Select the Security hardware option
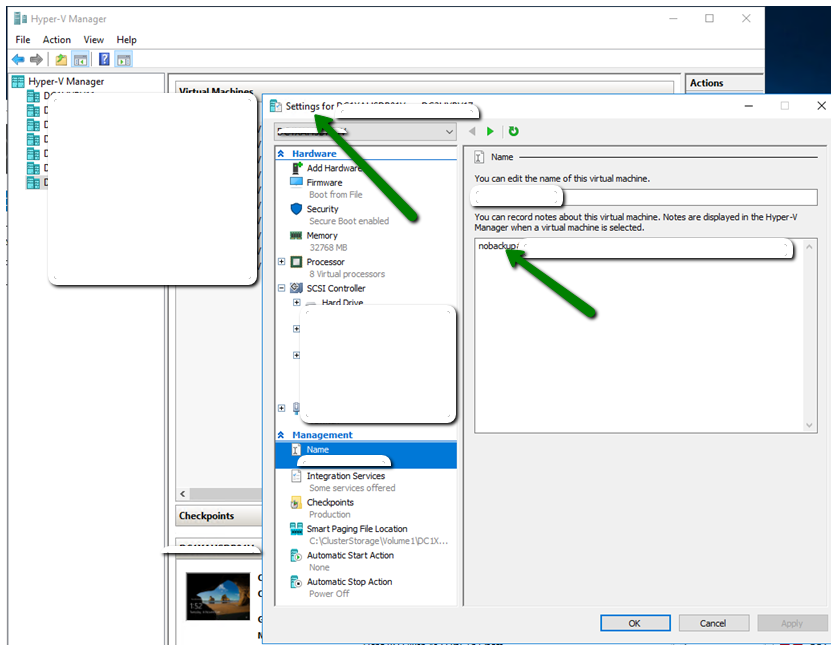 click(323, 208)
